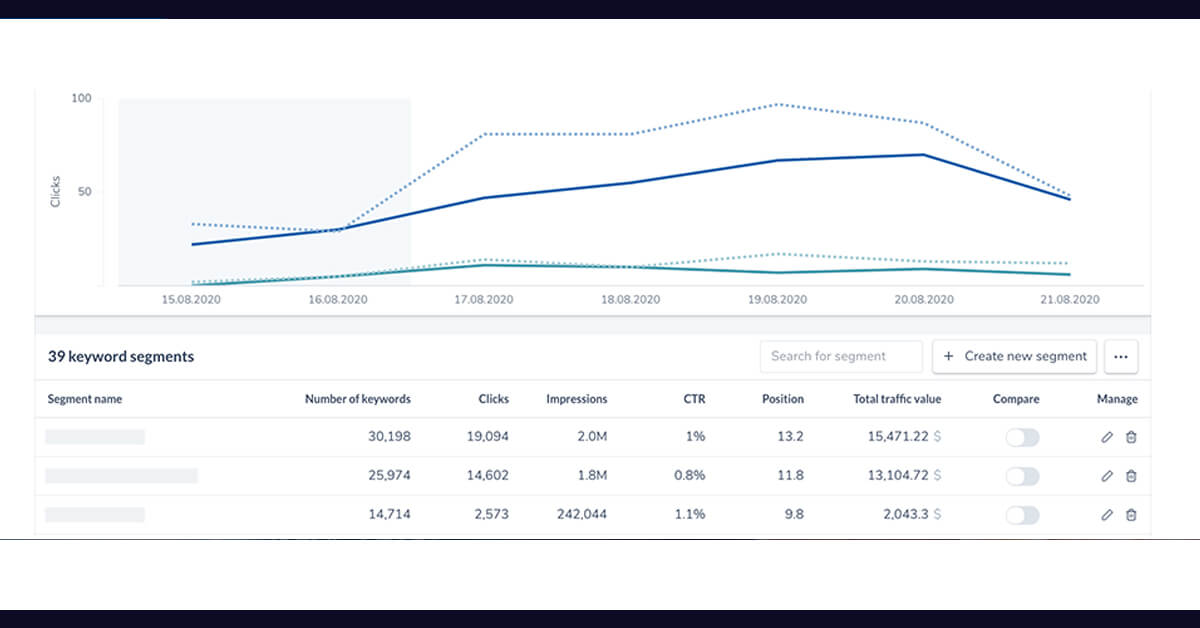The height and width of the screenshot is (628, 1200).
Task: Click the 21.08.2020 date on chart axis
Action: pos(1071,299)
